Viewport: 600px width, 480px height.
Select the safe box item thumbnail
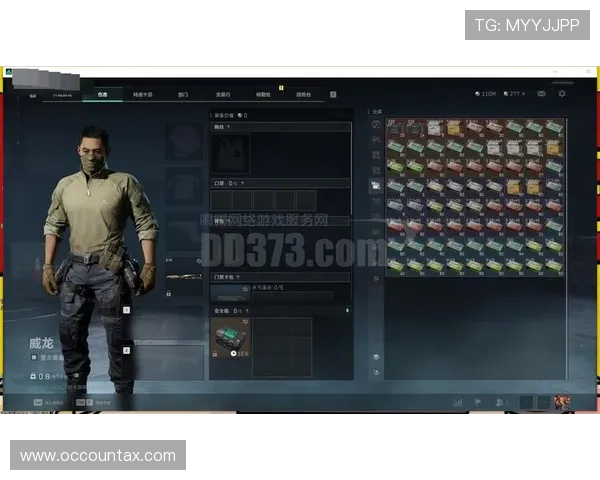[230, 338]
